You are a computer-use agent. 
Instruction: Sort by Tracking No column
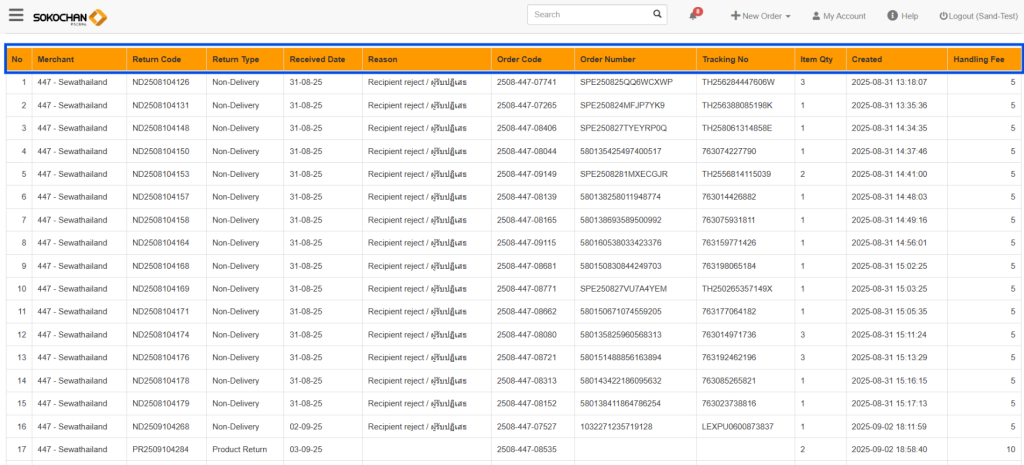pos(725,59)
